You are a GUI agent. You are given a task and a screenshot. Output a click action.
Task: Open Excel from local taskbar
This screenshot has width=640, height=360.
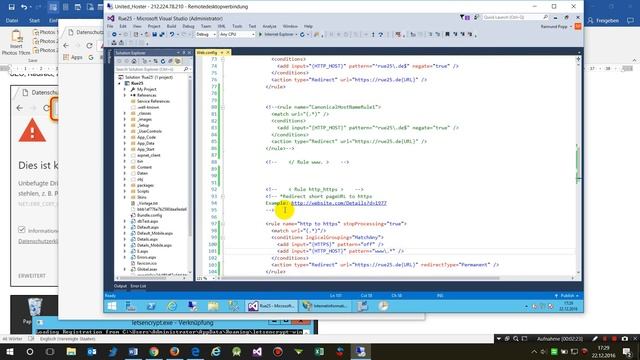click(319, 352)
